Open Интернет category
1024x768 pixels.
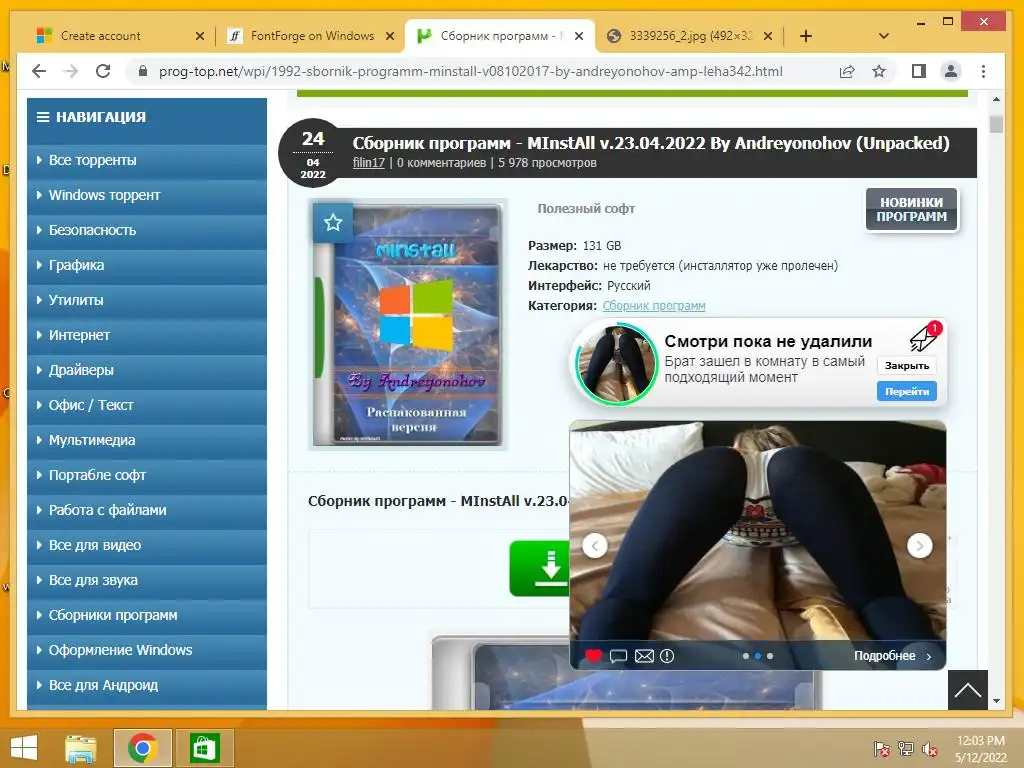(147, 335)
